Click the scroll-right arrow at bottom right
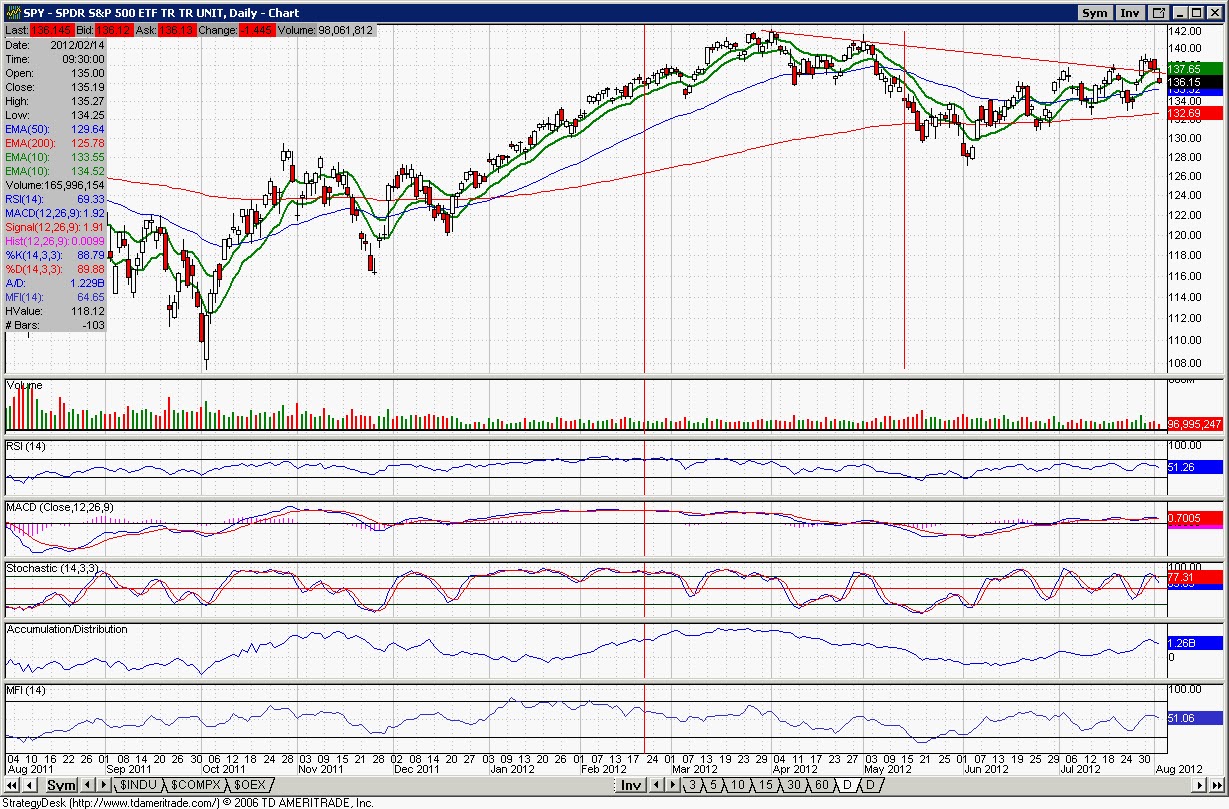 tap(1198, 785)
